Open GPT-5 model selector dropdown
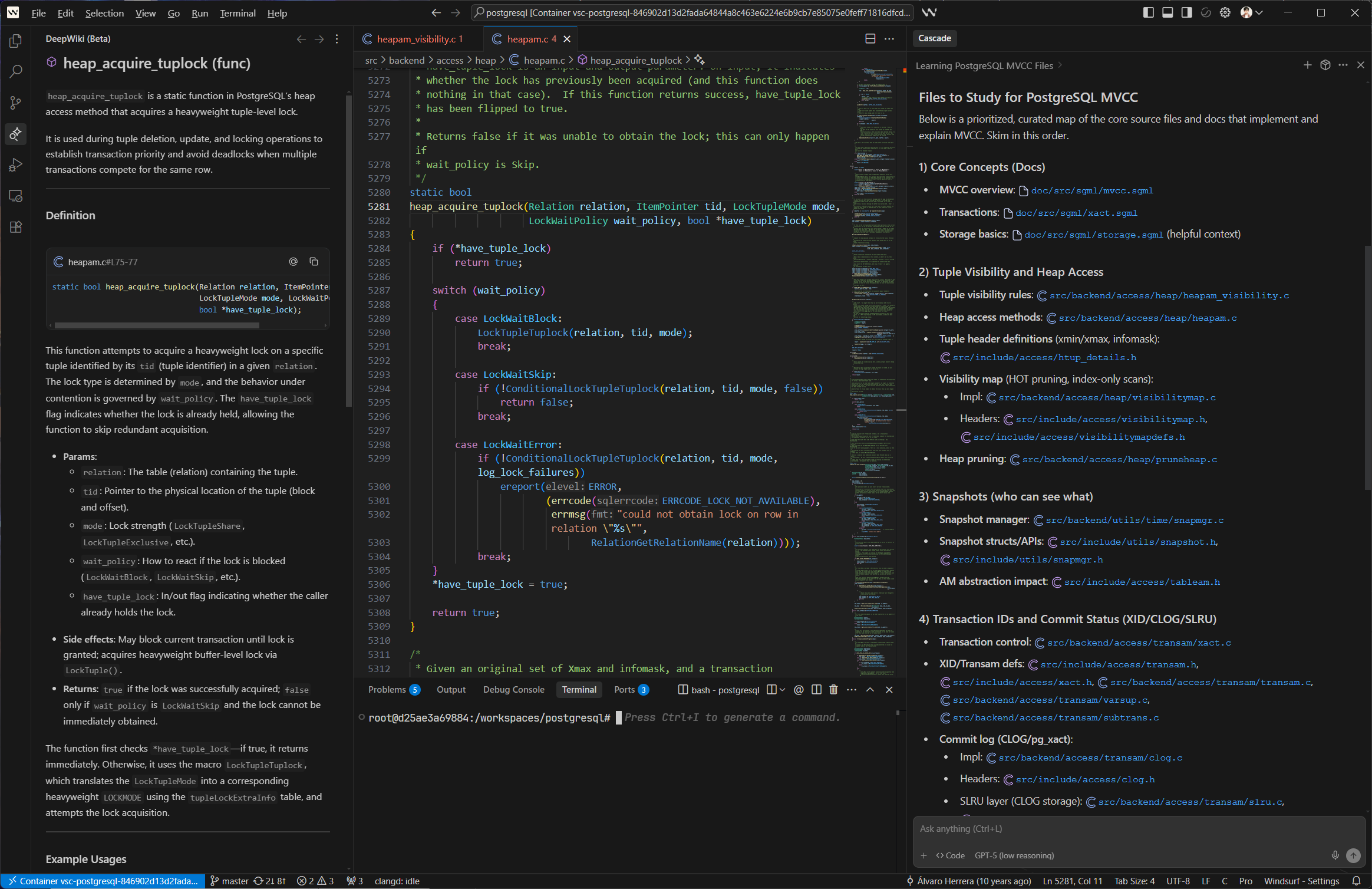Screen dimensions: 1372x889 pyautogui.click(x=1014, y=855)
